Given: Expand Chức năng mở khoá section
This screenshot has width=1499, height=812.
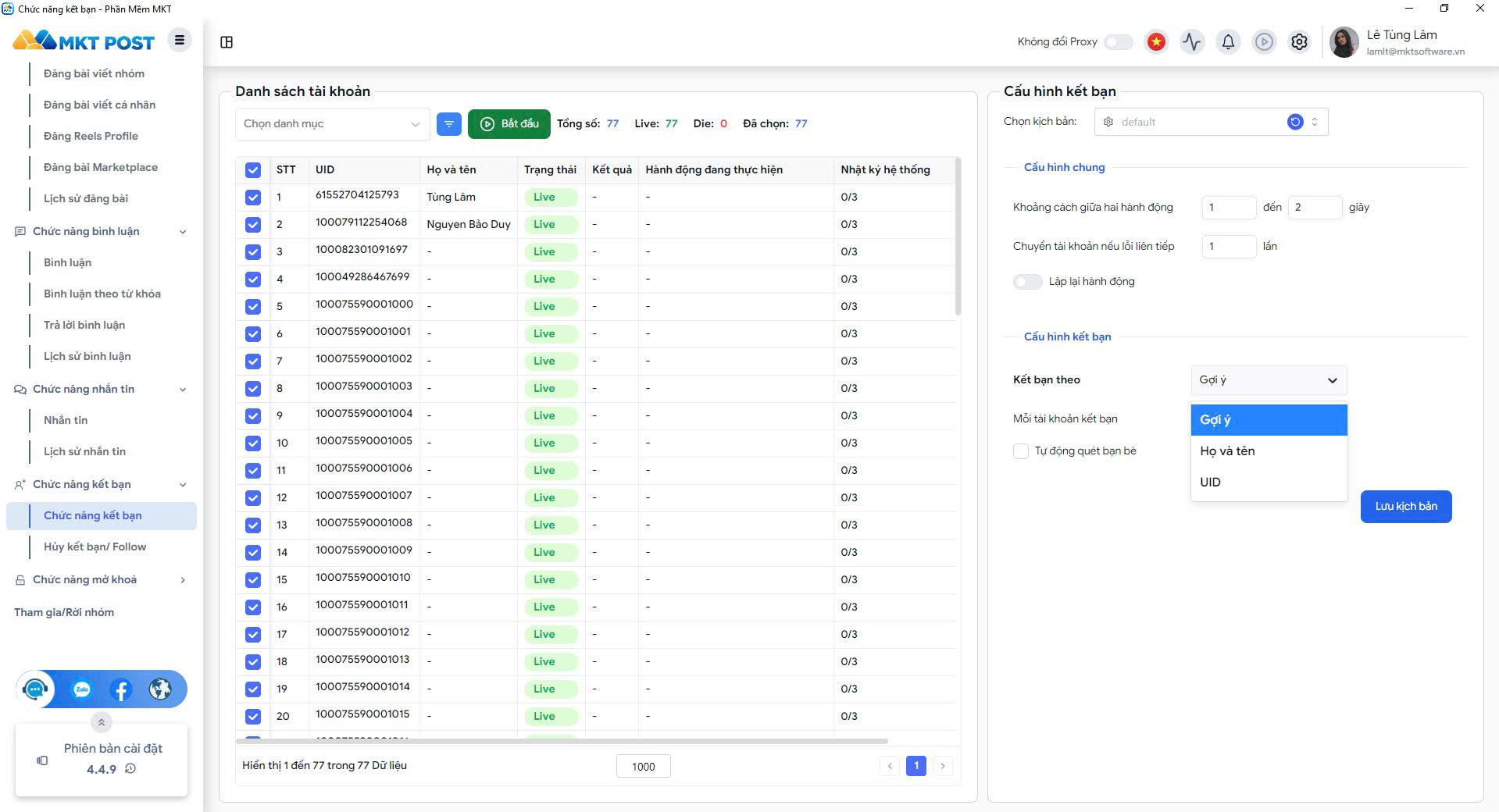Looking at the screenshot, I should pyautogui.click(x=102, y=579).
